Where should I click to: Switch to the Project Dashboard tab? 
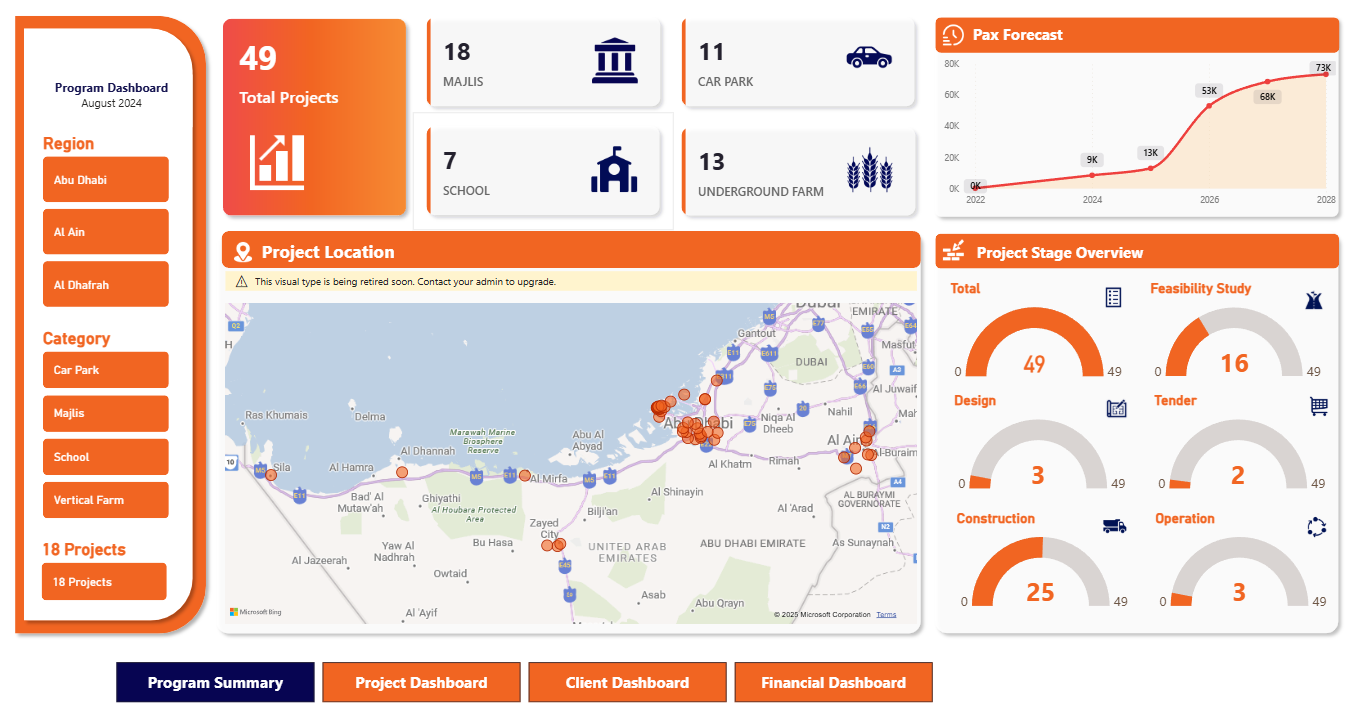tap(421, 682)
